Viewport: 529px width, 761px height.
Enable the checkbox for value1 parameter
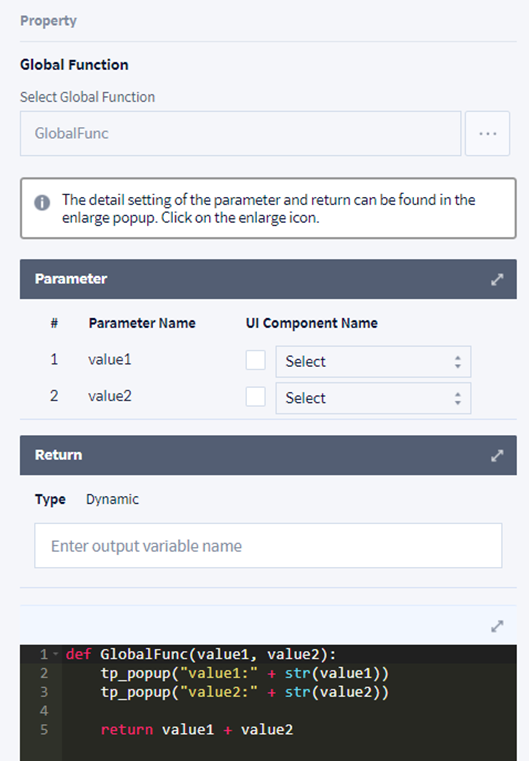(255, 360)
